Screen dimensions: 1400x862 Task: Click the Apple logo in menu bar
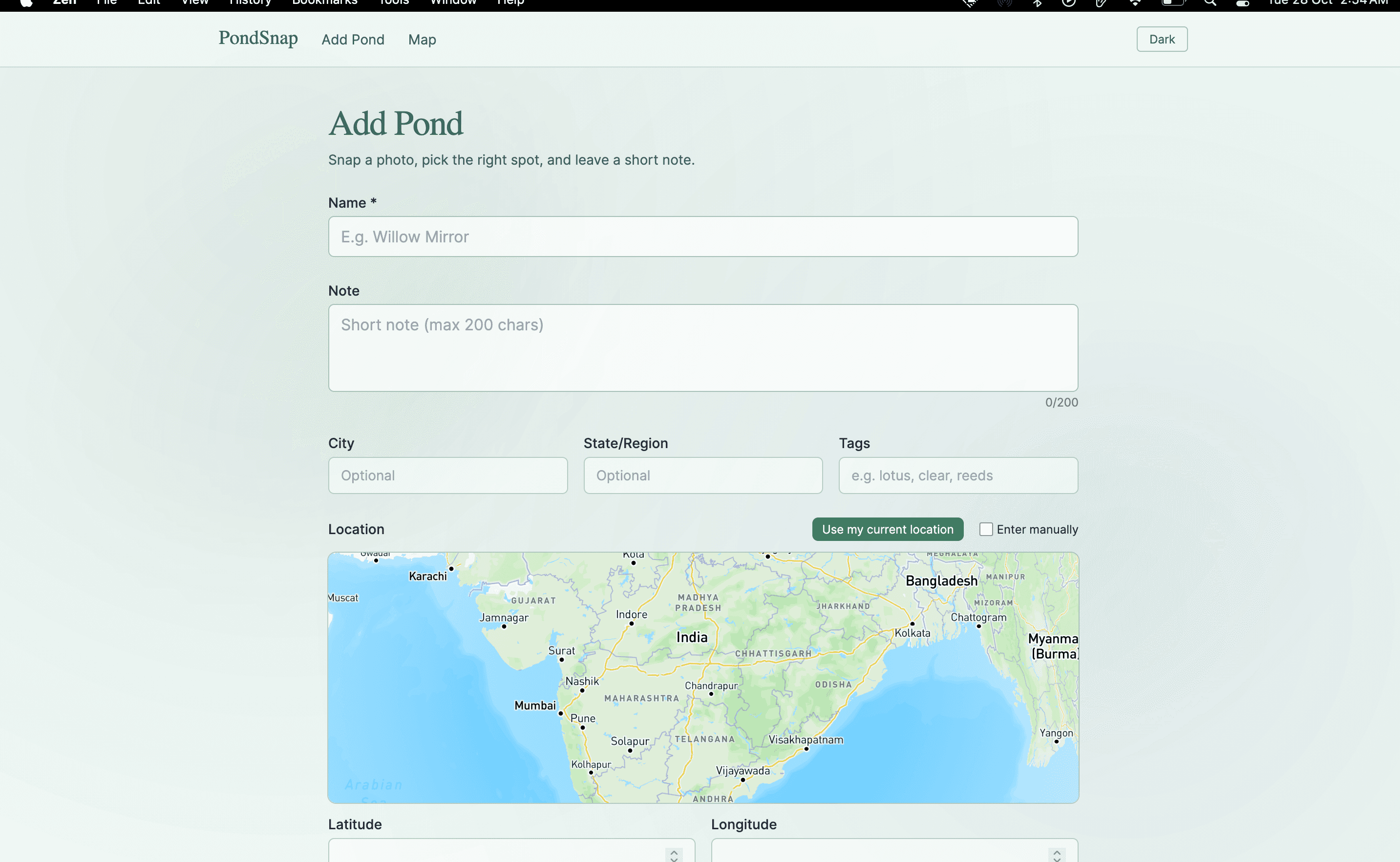coord(26,3)
